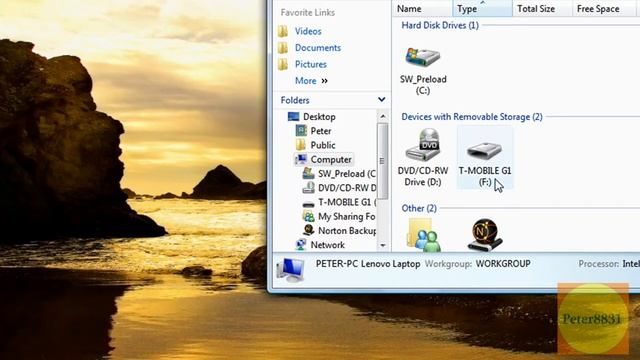Click the SW_Preload drive icon in tree

click(309, 173)
